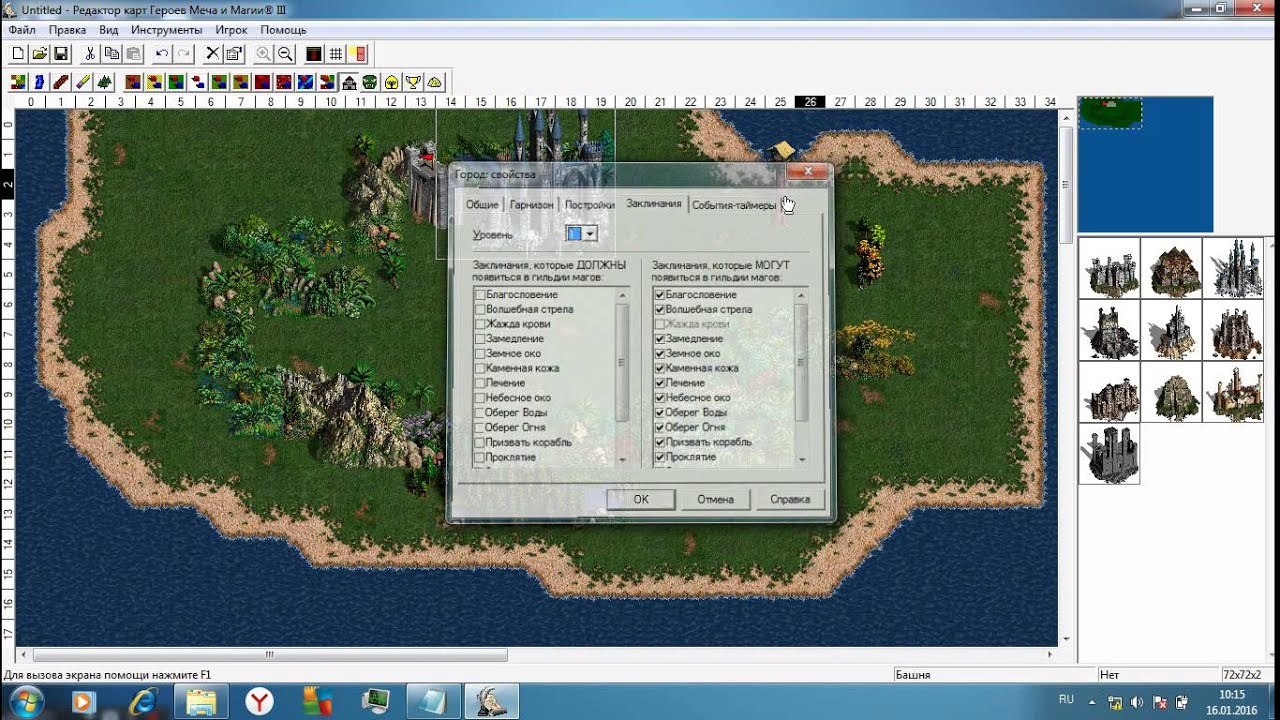This screenshot has height=720, width=1280.
Task: Toggle the grid overlay icon
Action: click(336, 54)
